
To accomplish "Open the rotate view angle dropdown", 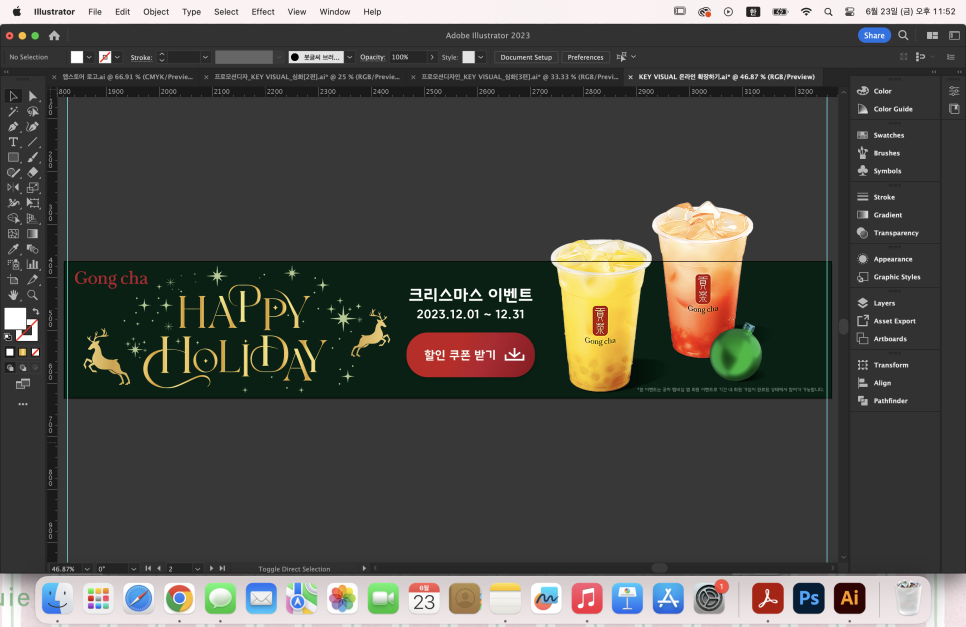I will (x=133, y=569).
